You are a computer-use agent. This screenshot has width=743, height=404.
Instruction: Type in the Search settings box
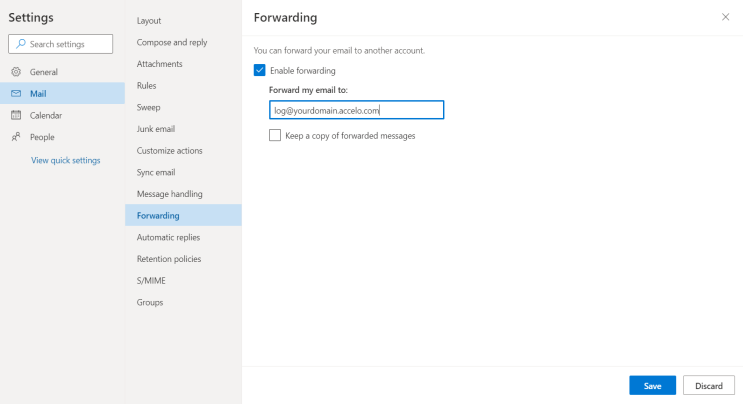coord(68,44)
